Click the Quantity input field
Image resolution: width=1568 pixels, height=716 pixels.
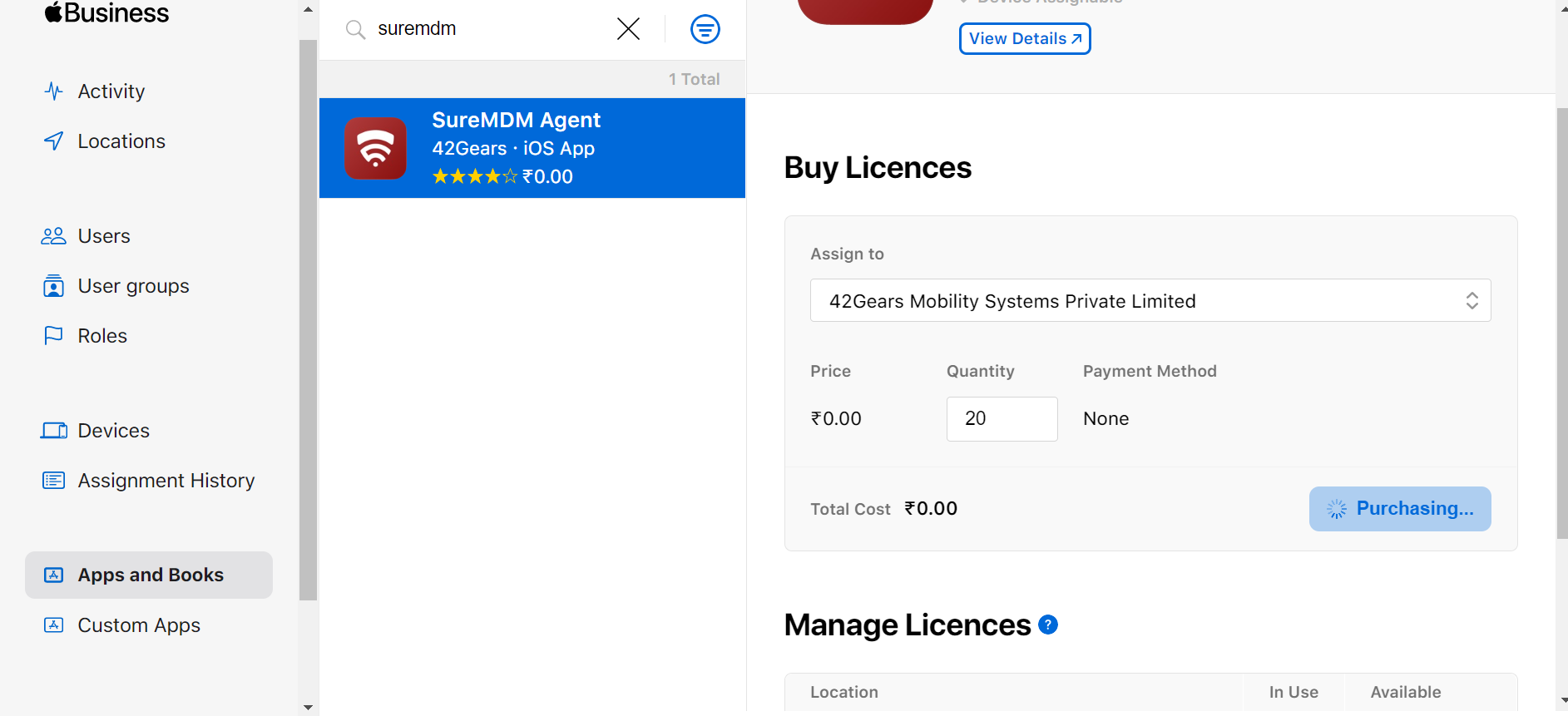(x=1002, y=419)
